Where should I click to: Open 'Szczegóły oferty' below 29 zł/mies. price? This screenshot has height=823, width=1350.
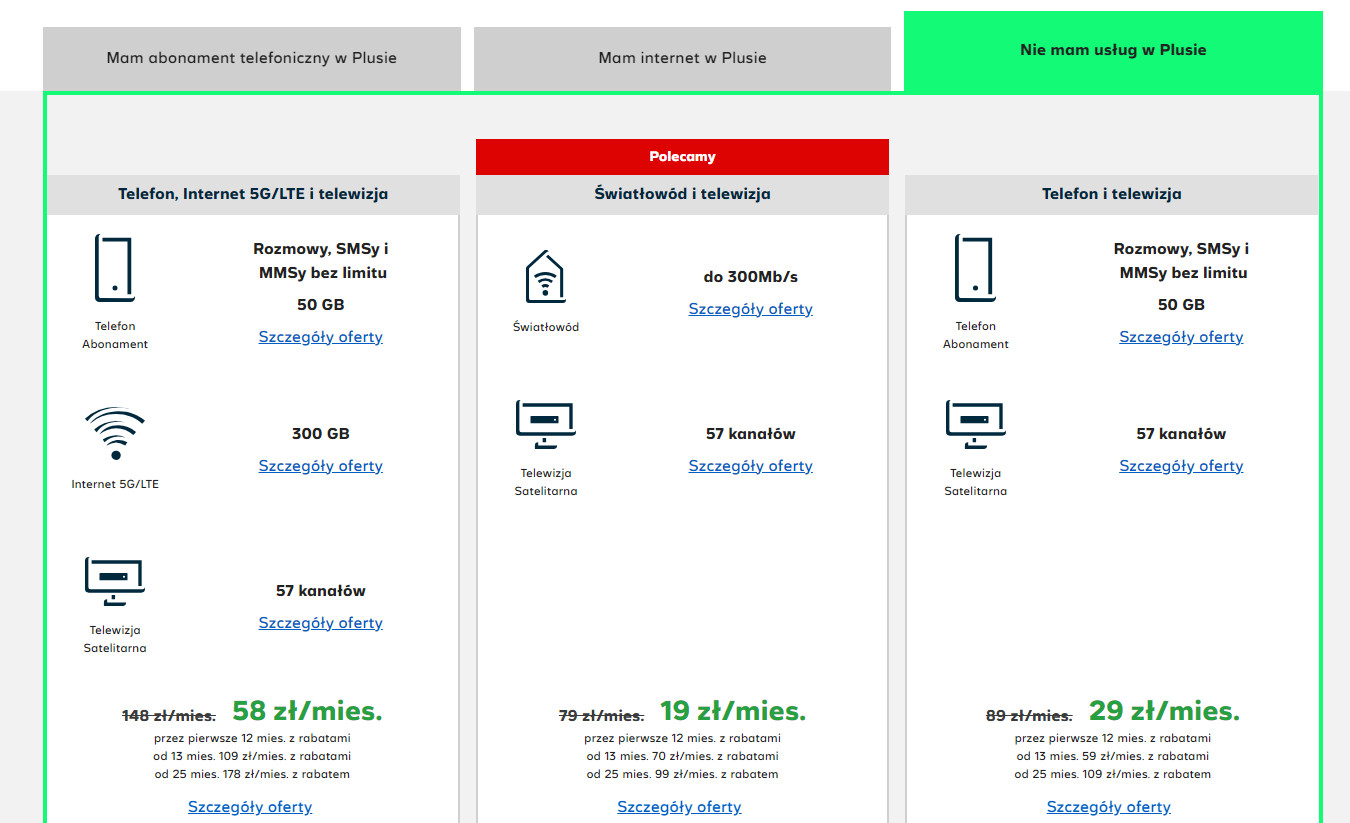click(x=1109, y=807)
